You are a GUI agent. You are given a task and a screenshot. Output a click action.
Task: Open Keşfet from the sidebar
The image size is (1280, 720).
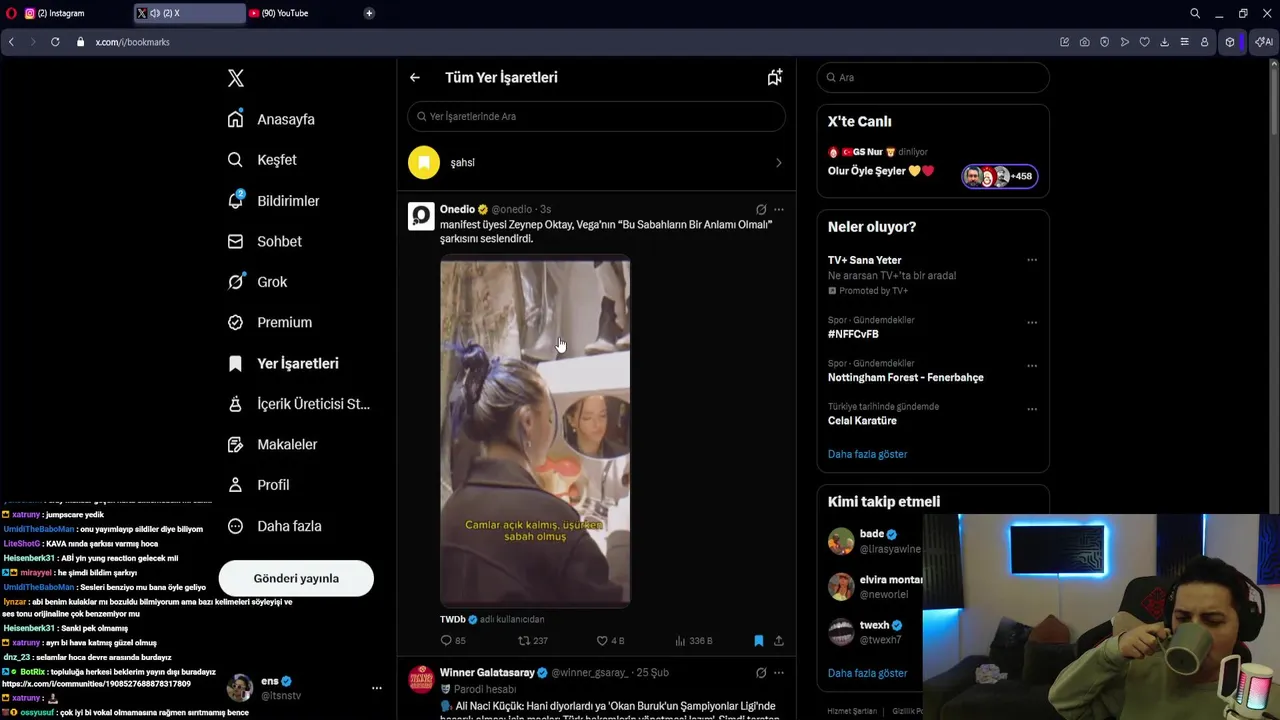click(x=262, y=160)
